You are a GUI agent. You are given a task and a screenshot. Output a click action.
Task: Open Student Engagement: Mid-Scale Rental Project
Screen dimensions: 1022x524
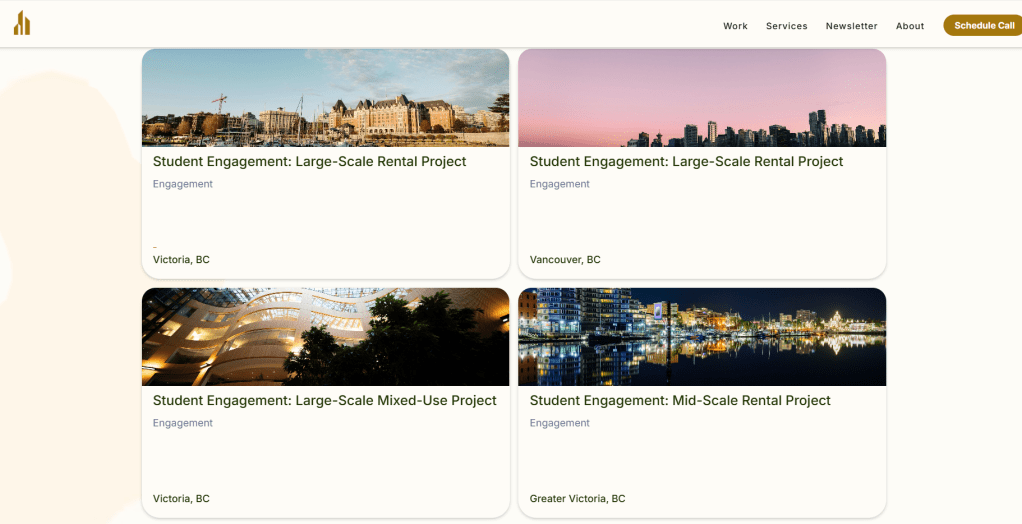(680, 401)
